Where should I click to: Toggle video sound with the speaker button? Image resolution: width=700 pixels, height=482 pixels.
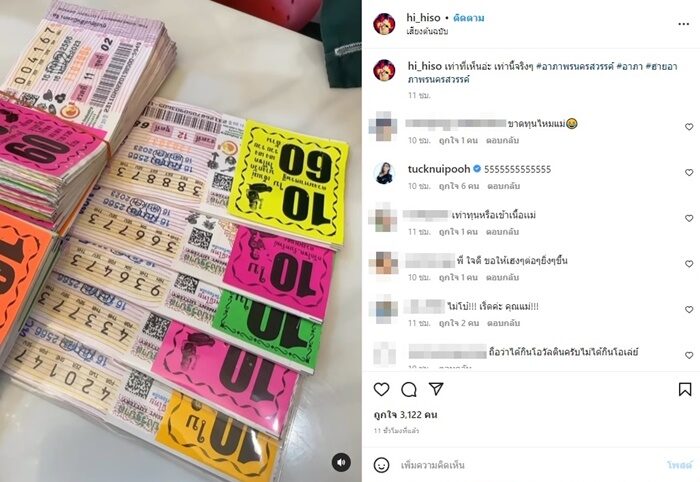click(341, 462)
